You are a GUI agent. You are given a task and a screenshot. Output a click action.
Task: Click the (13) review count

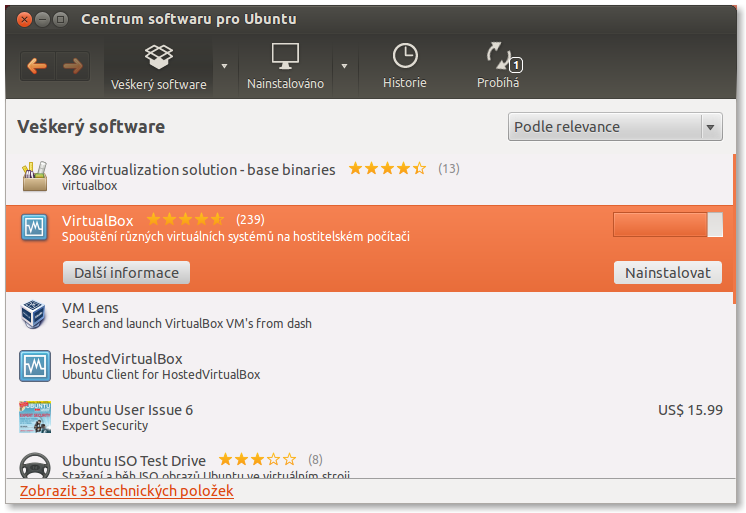pos(449,169)
